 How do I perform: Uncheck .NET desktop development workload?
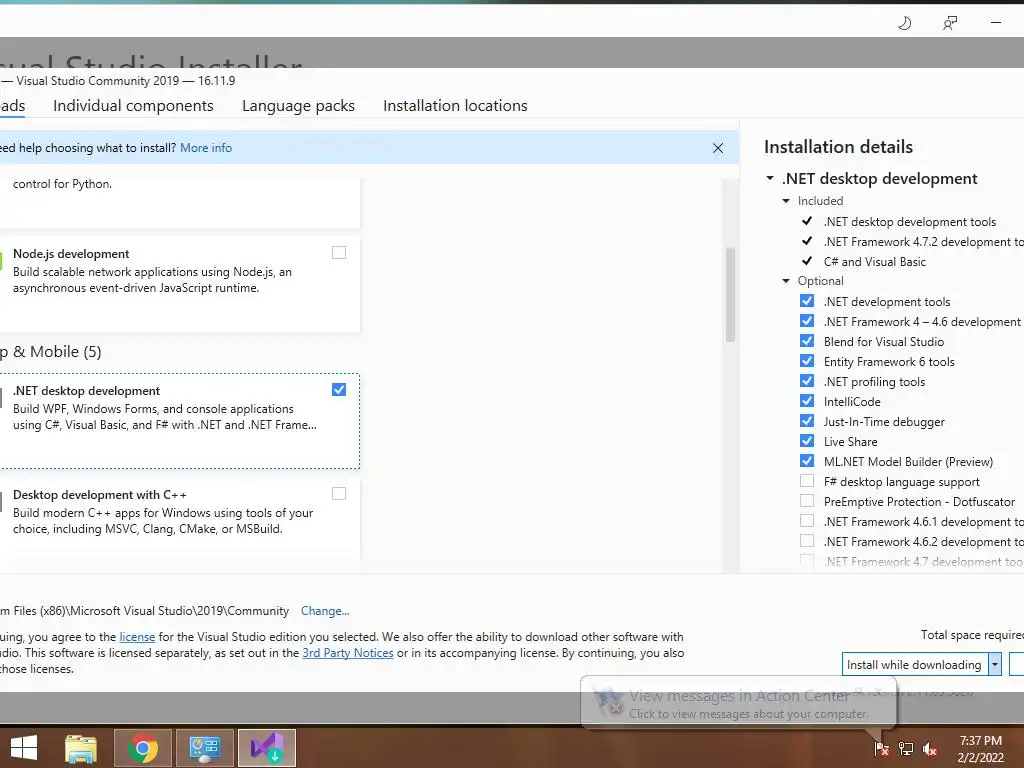[339, 390]
